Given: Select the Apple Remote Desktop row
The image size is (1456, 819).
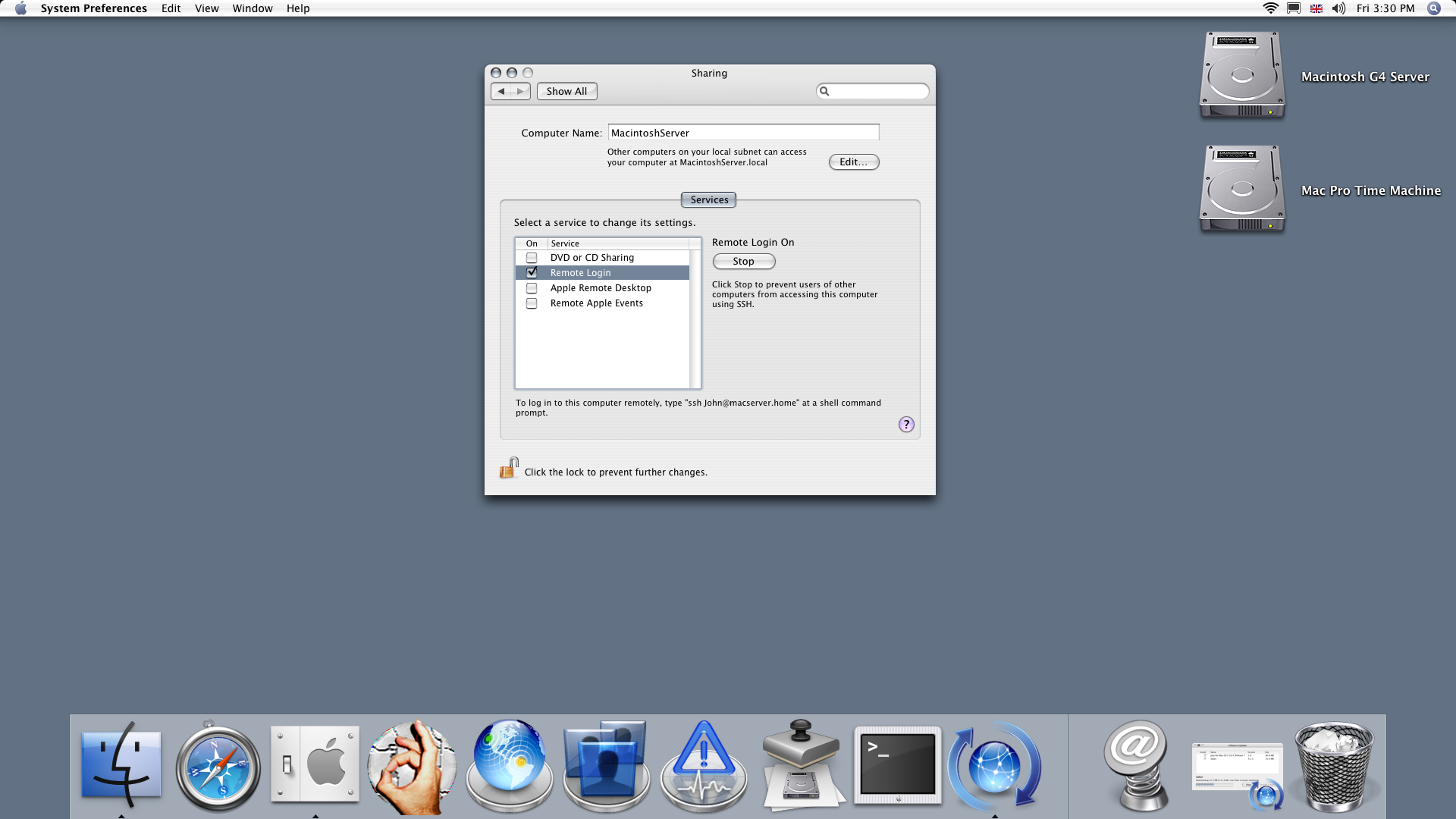Looking at the screenshot, I should tap(602, 288).
